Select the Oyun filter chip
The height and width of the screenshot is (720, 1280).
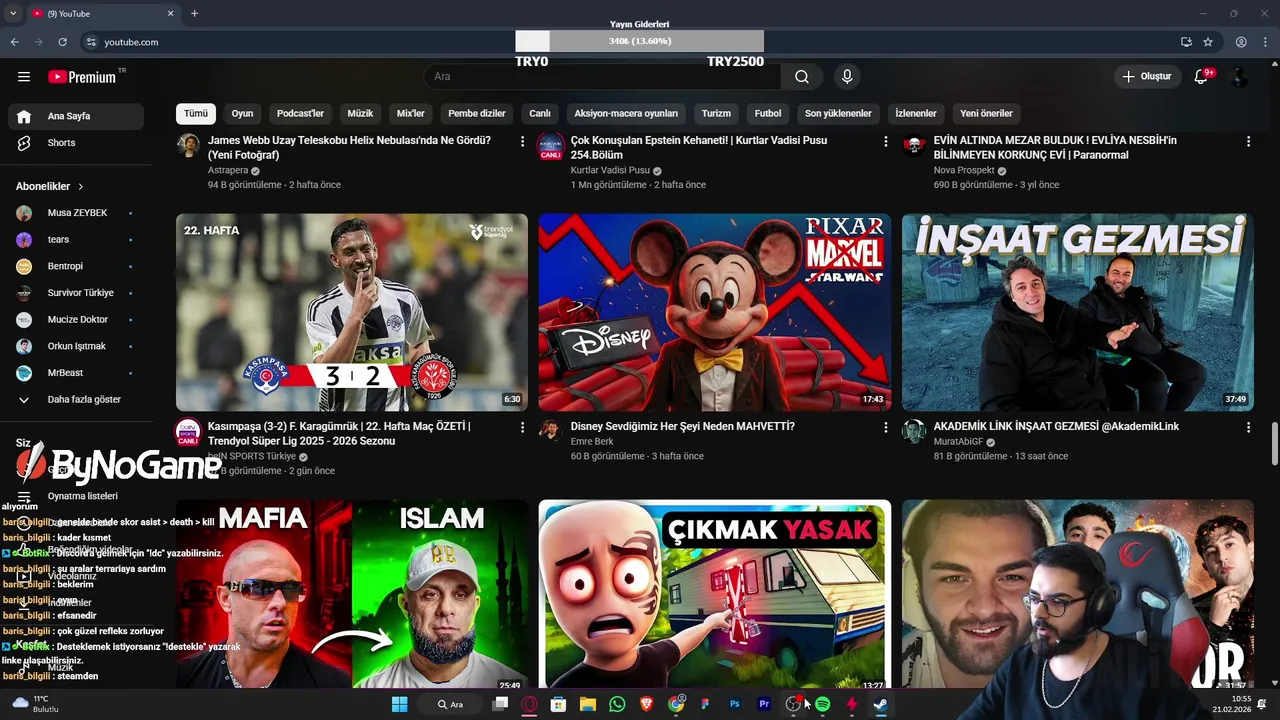pyautogui.click(x=242, y=113)
